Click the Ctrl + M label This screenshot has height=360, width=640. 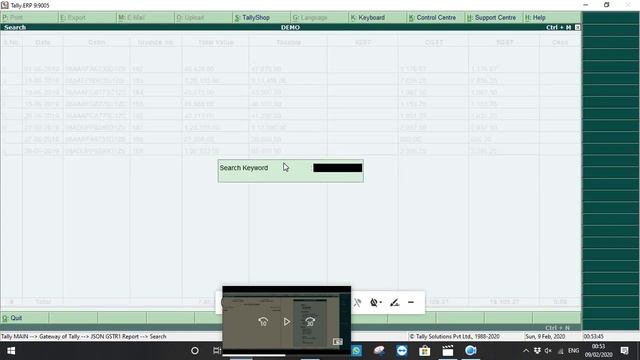[x=558, y=27]
